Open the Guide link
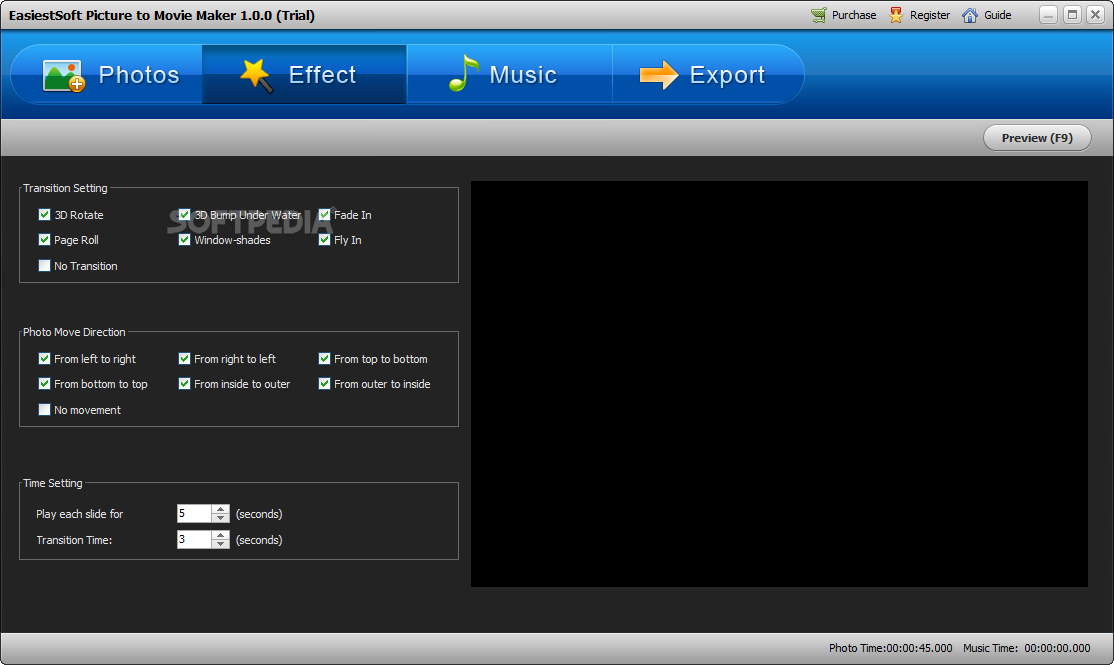 click(x=987, y=15)
